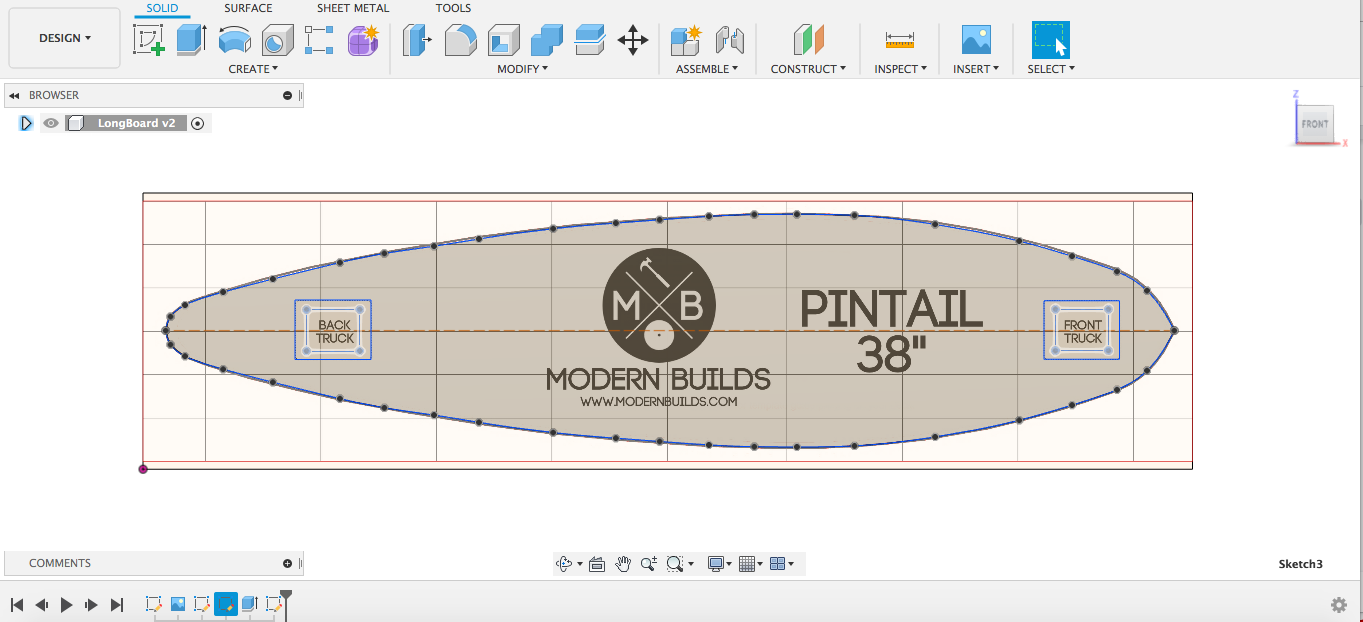Select the Extrude tool
Viewport: 1363px width, 622px height.
[191, 40]
